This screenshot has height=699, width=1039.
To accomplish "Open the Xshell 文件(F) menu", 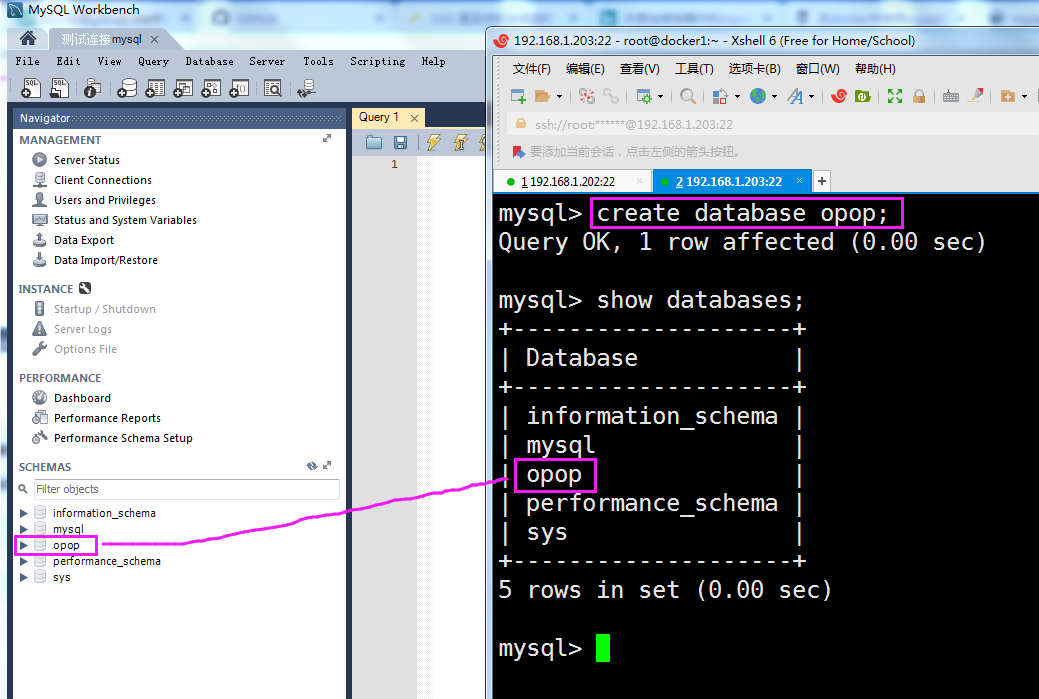I will pos(531,69).
